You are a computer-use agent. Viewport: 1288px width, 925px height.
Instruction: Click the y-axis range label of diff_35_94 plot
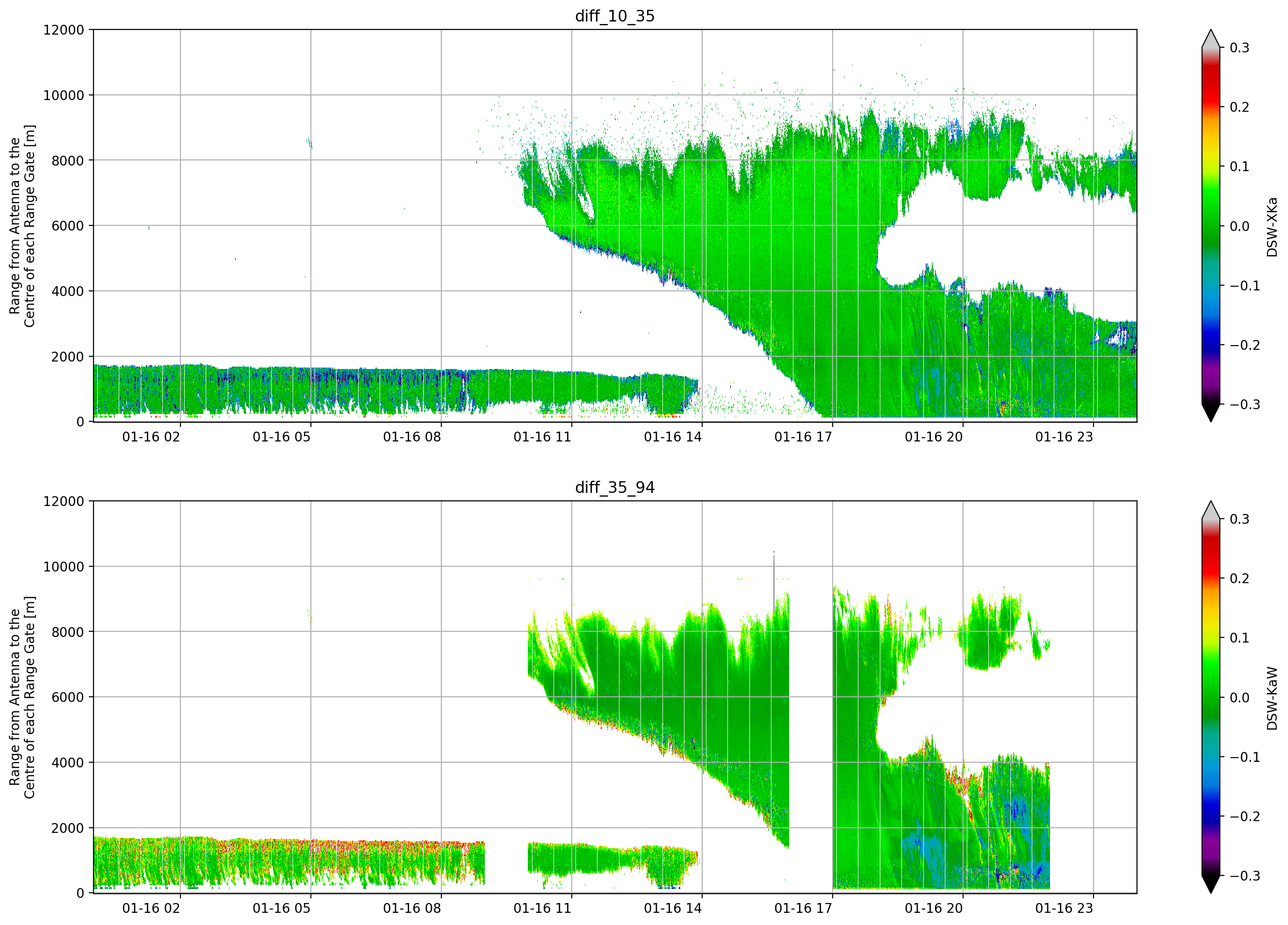coord(22,697)
